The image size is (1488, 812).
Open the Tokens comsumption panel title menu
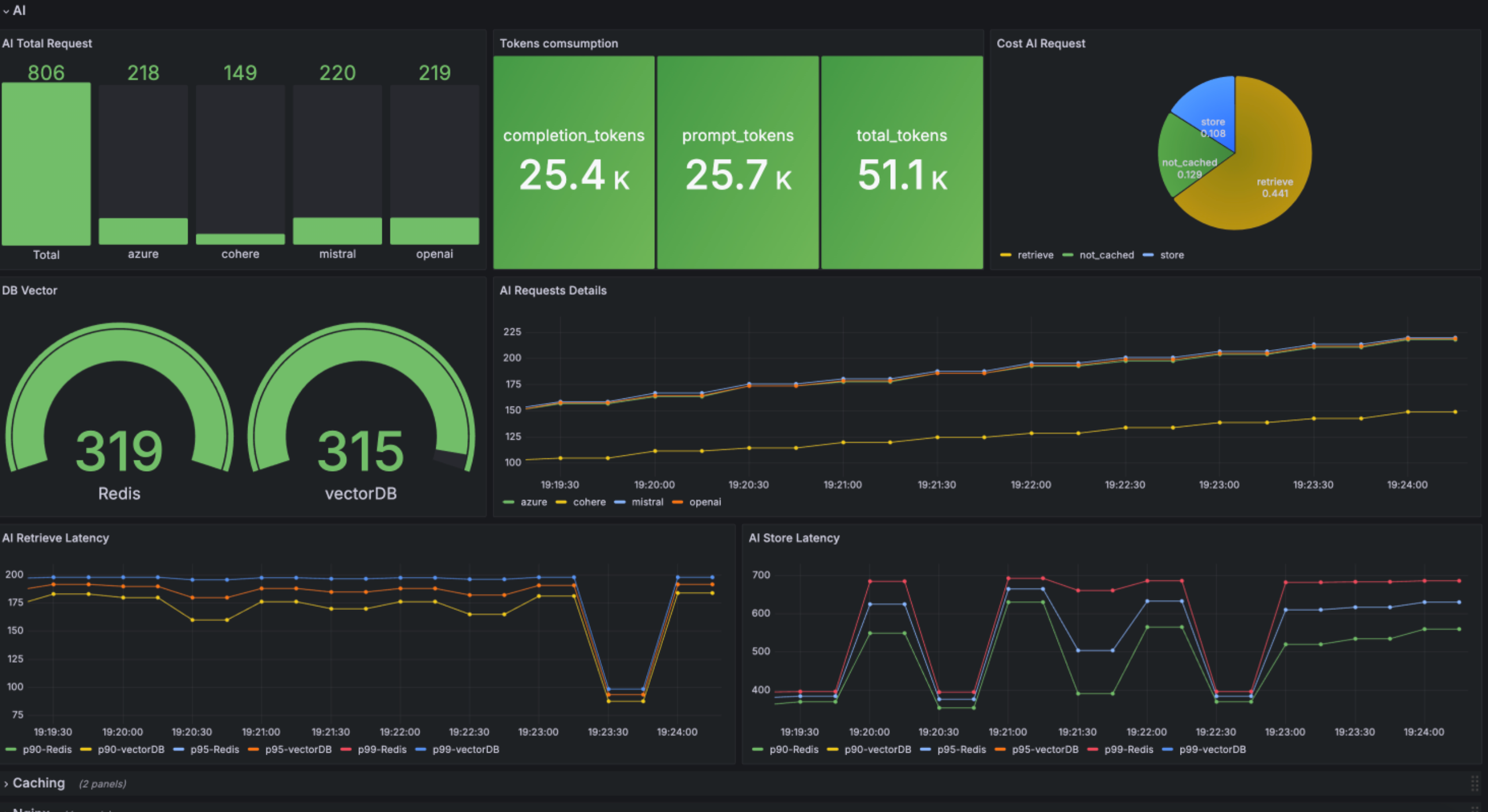pos(558,44)
